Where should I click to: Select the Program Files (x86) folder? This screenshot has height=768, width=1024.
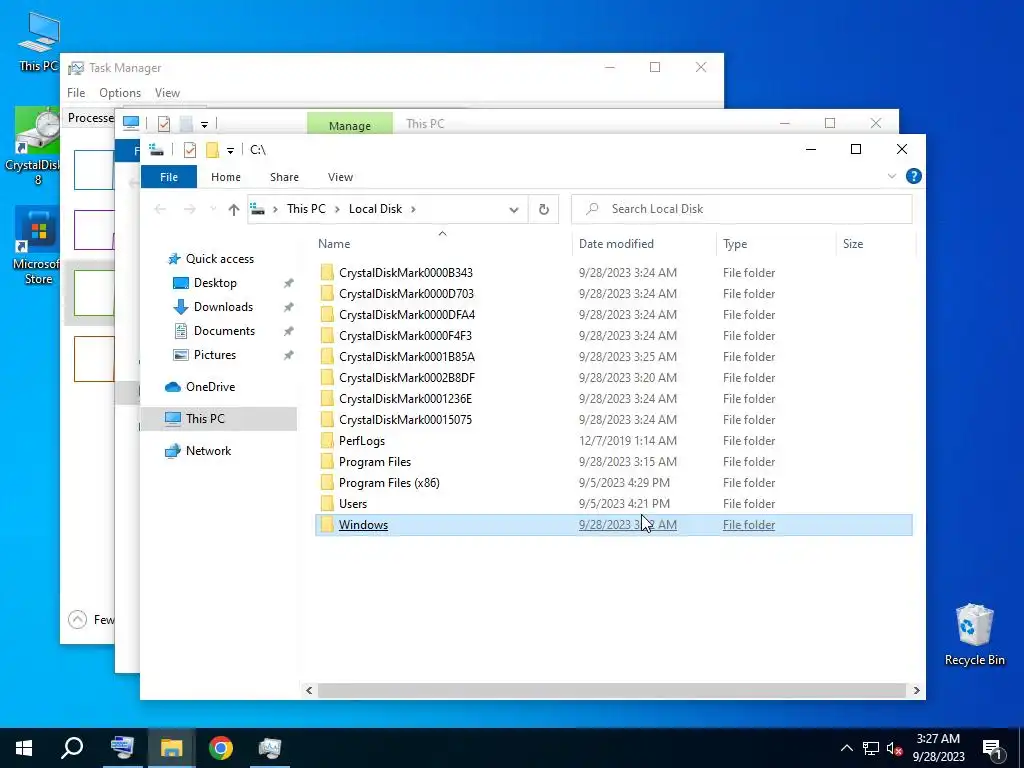click(x=389, y=483)
